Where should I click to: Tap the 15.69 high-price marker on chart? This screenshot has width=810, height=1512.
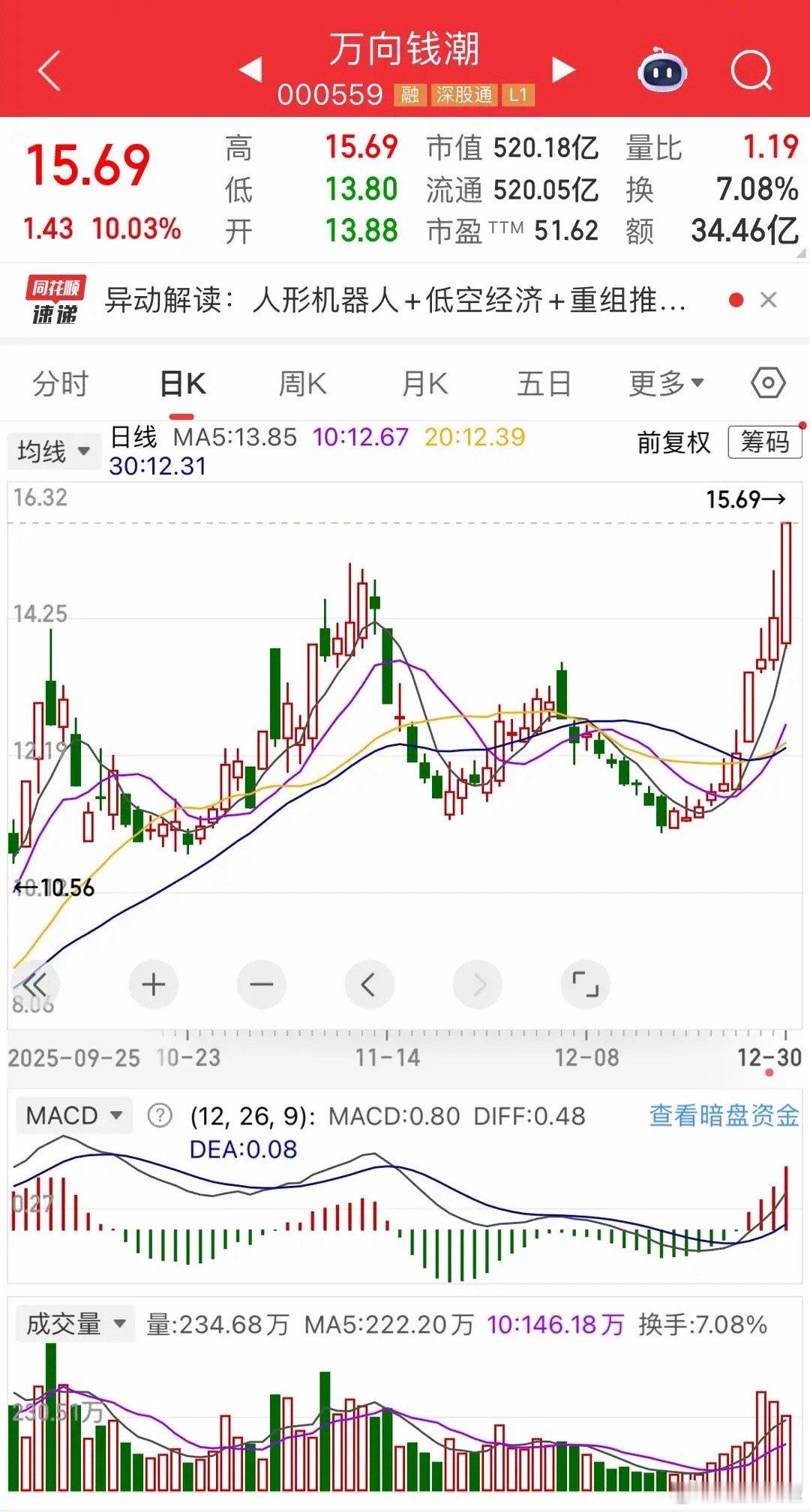tap(745, 499)
